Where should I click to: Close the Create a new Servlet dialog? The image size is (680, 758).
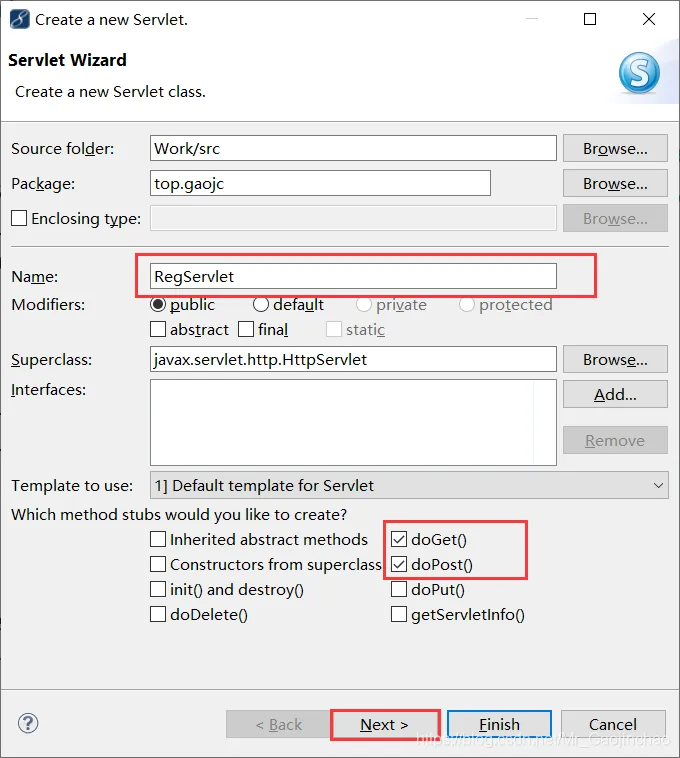(x=649, y=19)
